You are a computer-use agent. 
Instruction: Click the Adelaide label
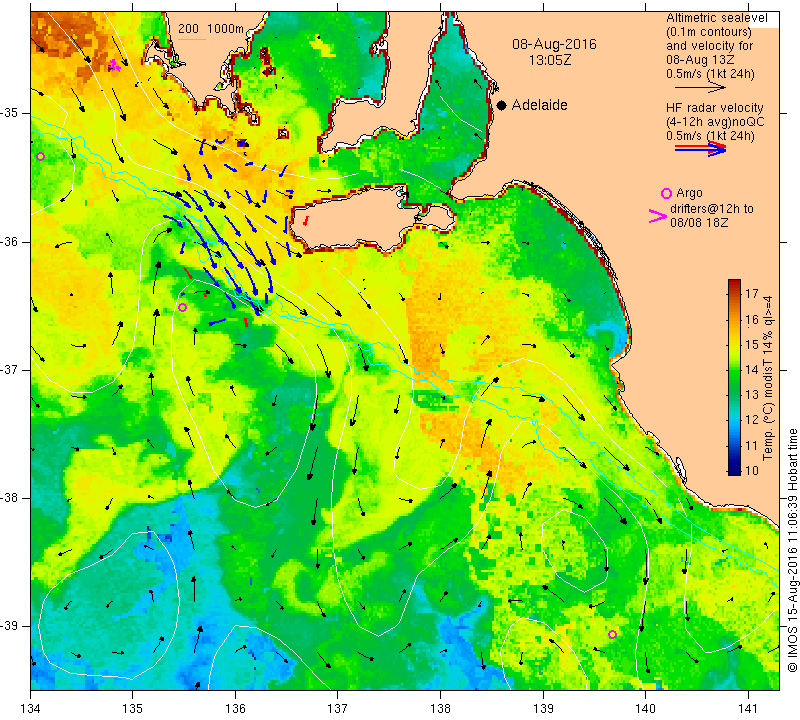(x=539, y=105)
